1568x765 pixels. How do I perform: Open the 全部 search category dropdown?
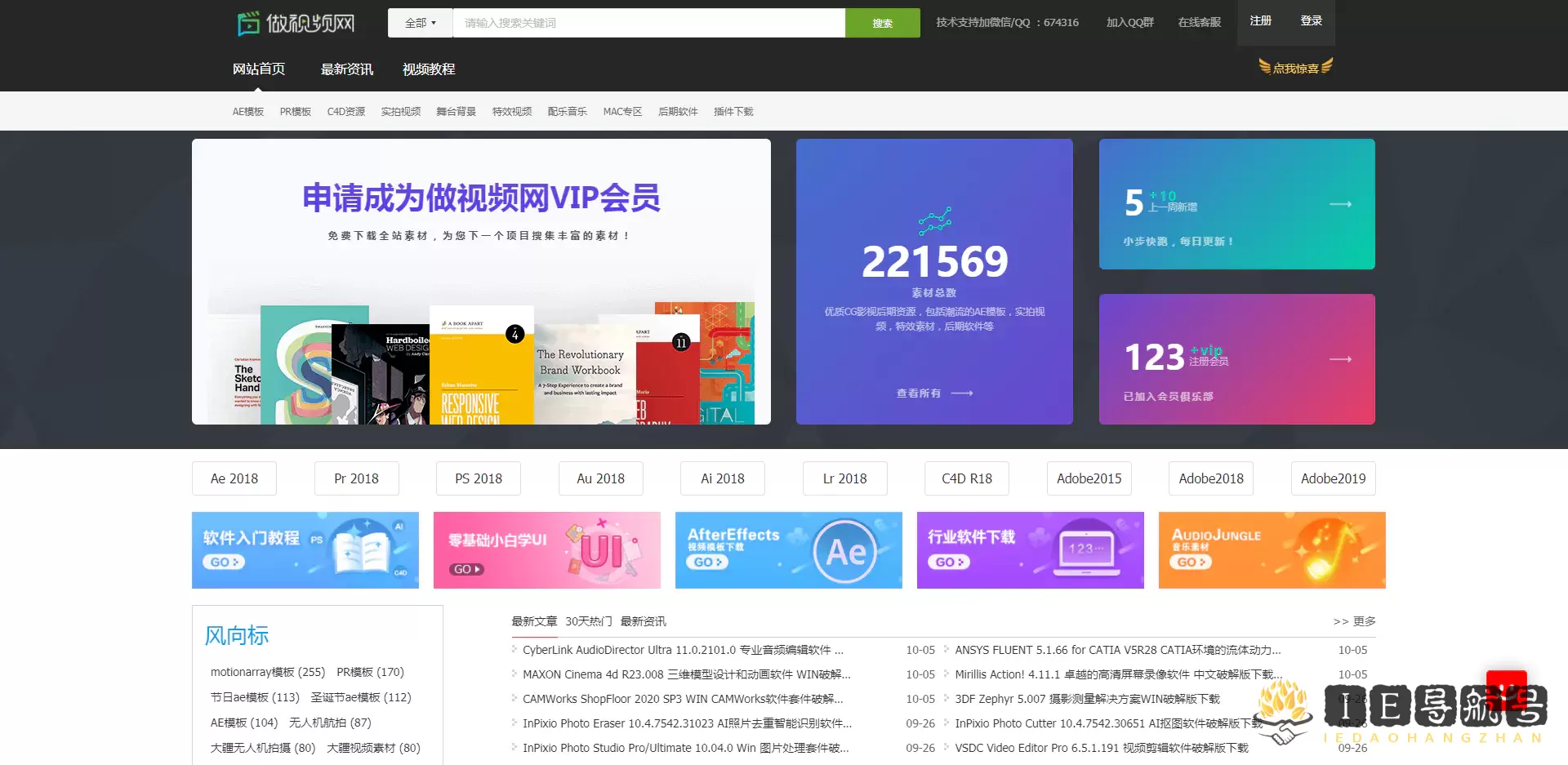[x=418, y=23]
